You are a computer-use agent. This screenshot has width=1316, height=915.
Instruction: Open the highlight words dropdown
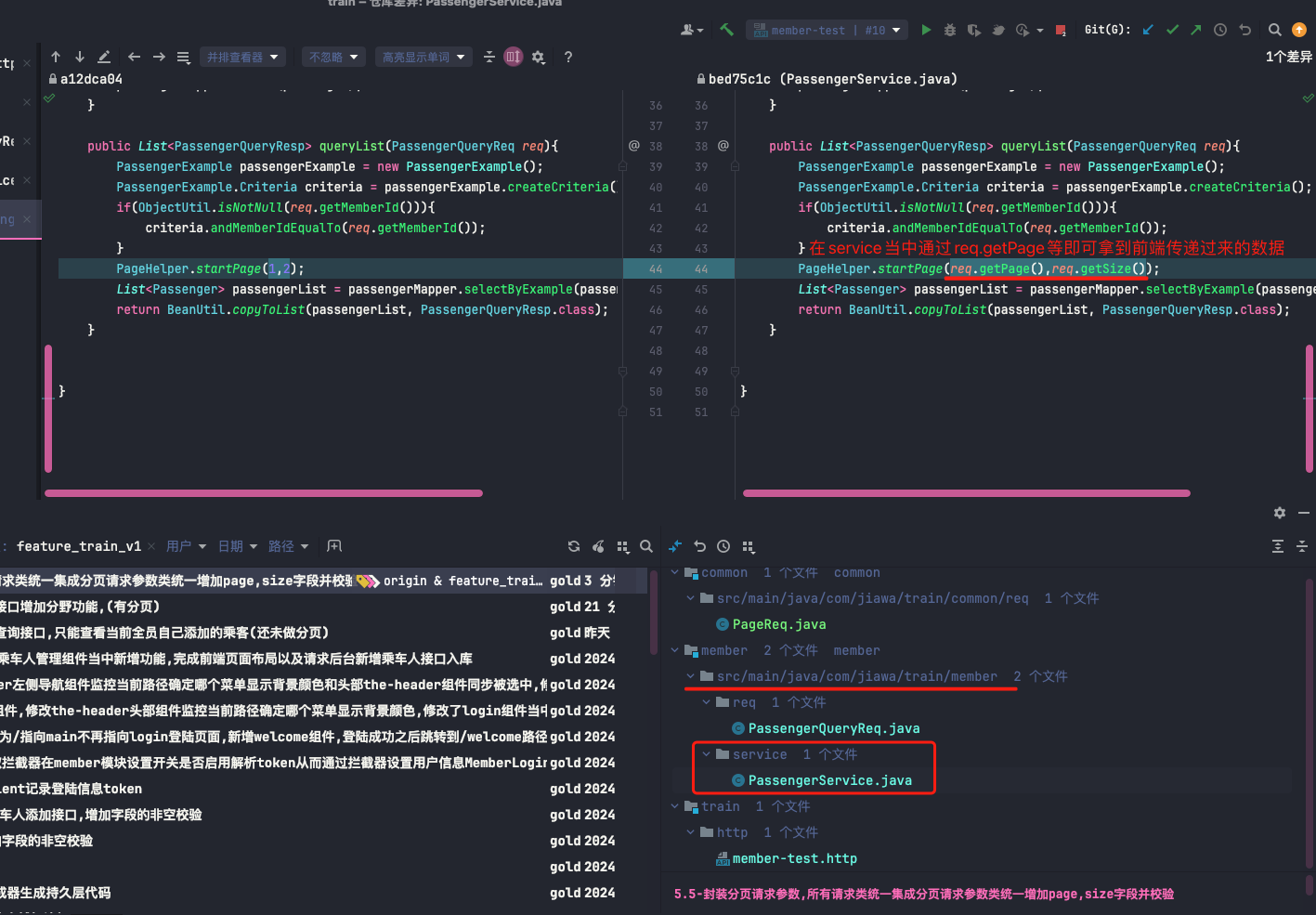[x=423, y=57]
